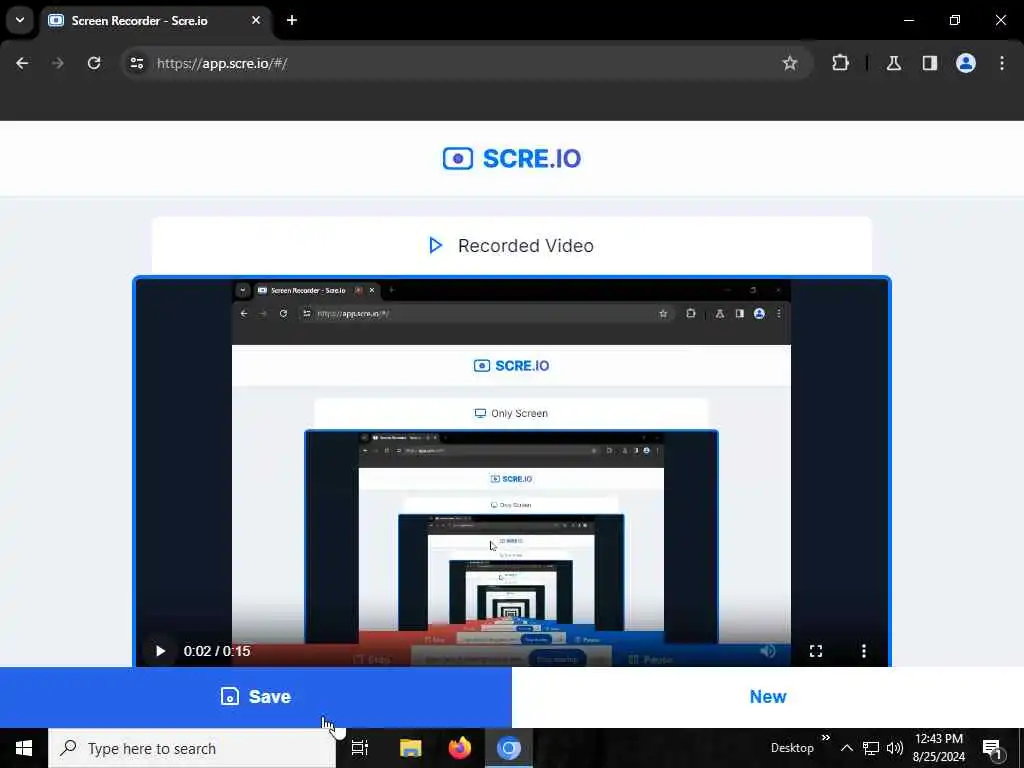Open Task View on the taskbar
The width and height of the screenshot is (1024, 768).
[360, 748]
